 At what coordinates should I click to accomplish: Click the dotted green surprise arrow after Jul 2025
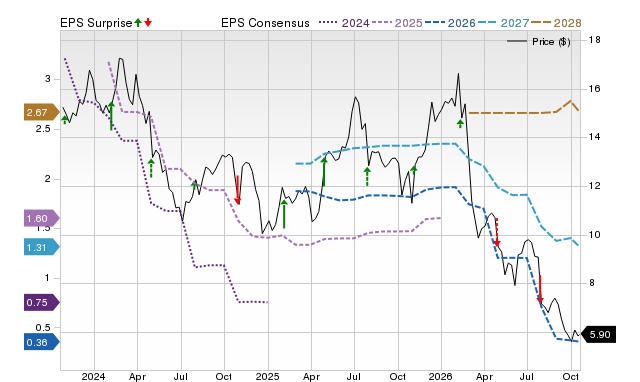pyautogui.click(x=367, y=176)
